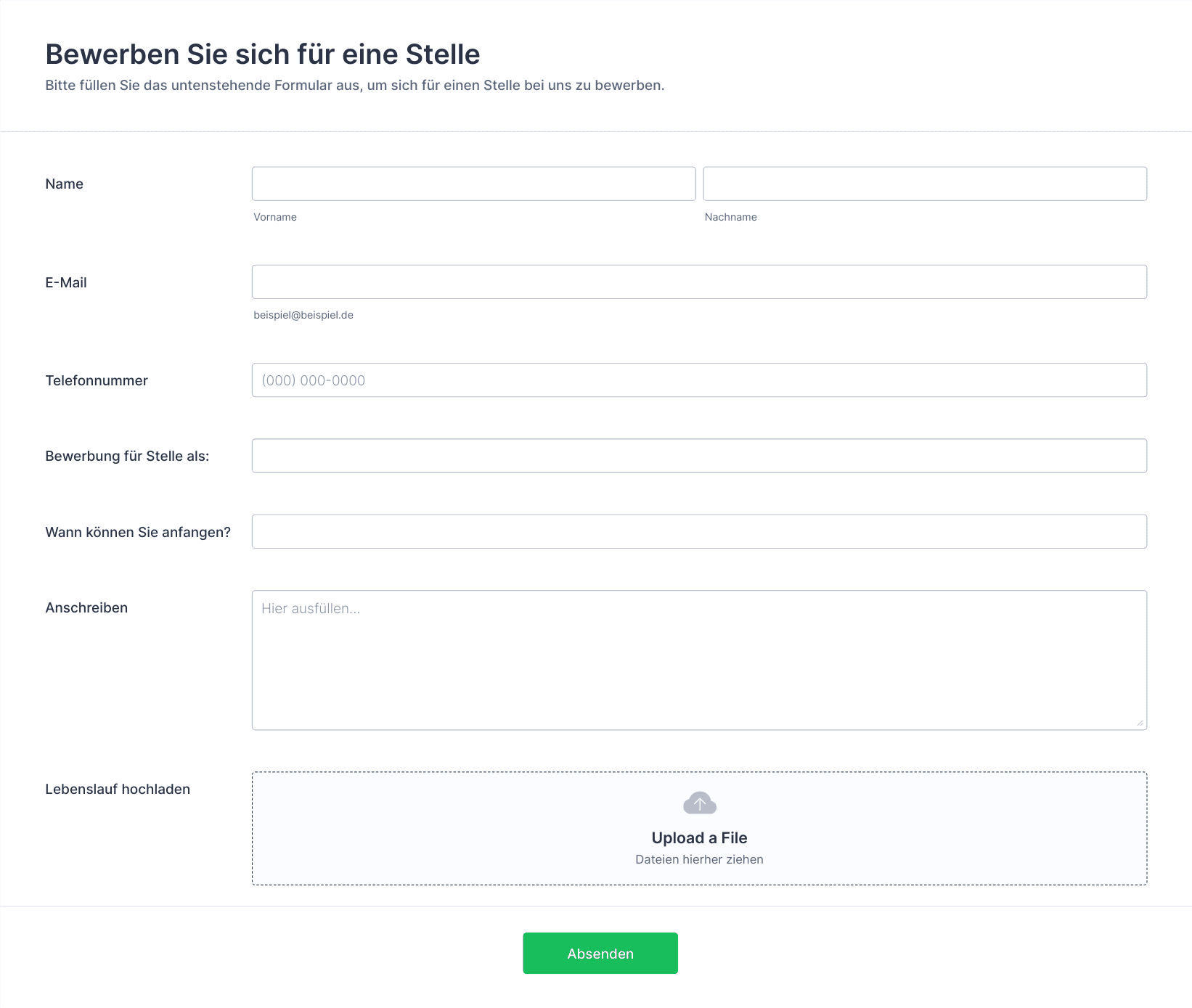Click the Lebenslauf hochladen label
This screenshot has height=1008, width=1192.
pyautogui.click(x=118, y=790)
